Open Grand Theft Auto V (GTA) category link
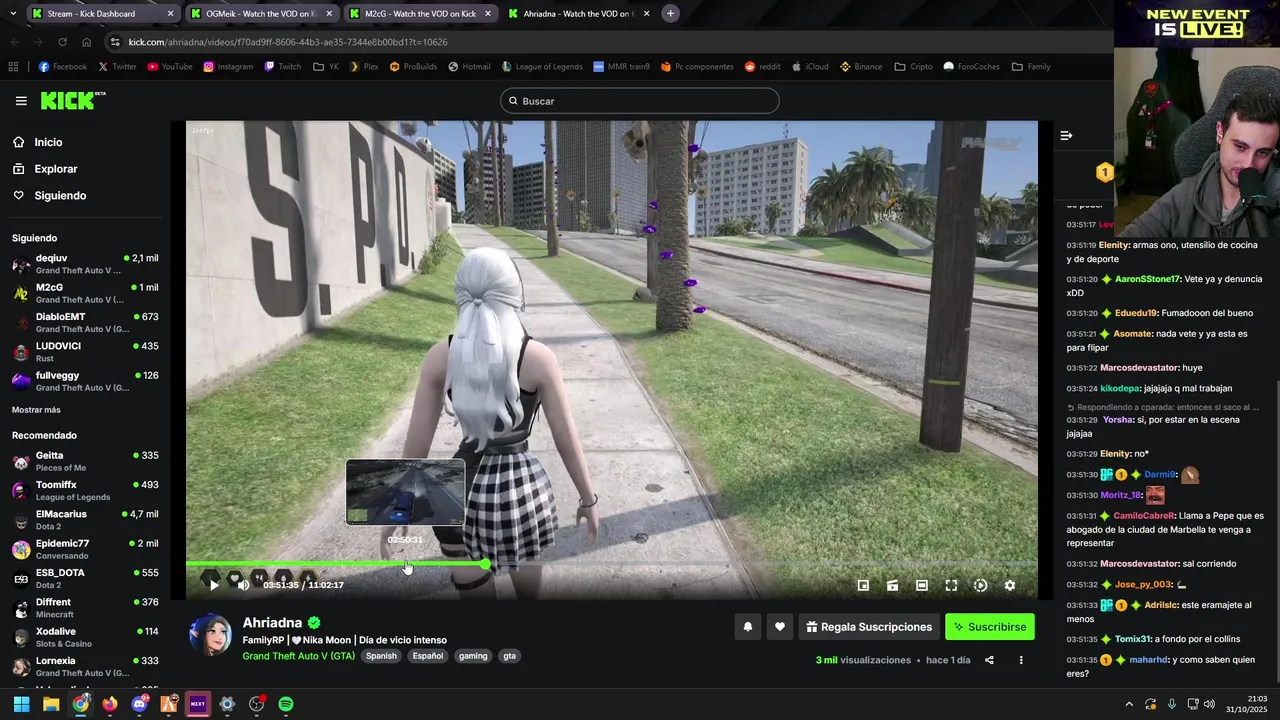 [x=298, y=656]
